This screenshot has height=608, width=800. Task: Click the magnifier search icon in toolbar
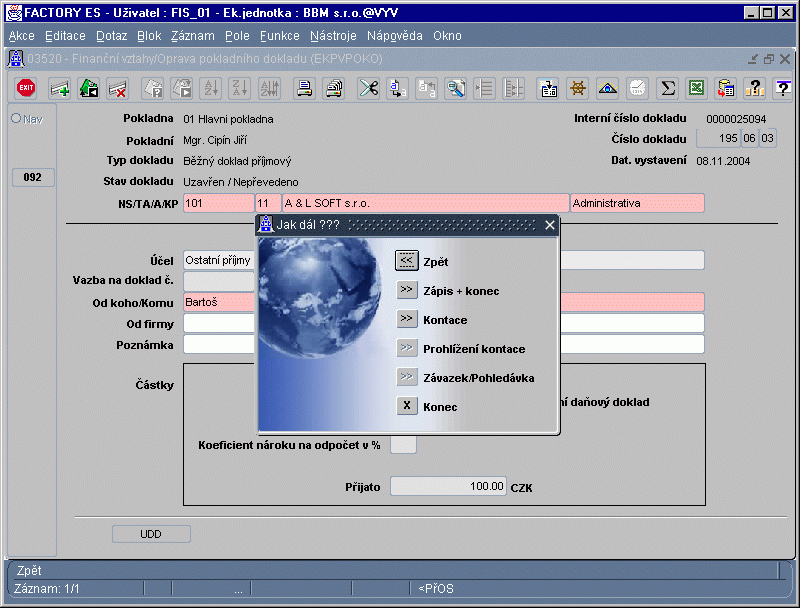[456, 88]
